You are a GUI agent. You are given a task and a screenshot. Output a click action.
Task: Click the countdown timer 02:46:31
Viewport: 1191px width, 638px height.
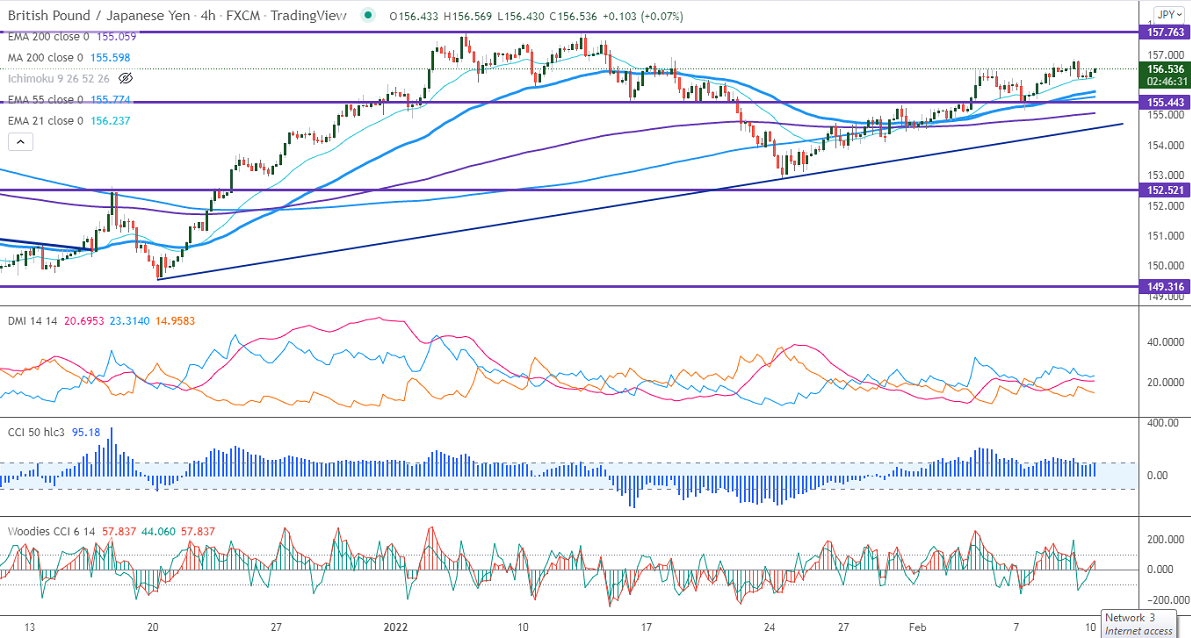[1167, 81]
